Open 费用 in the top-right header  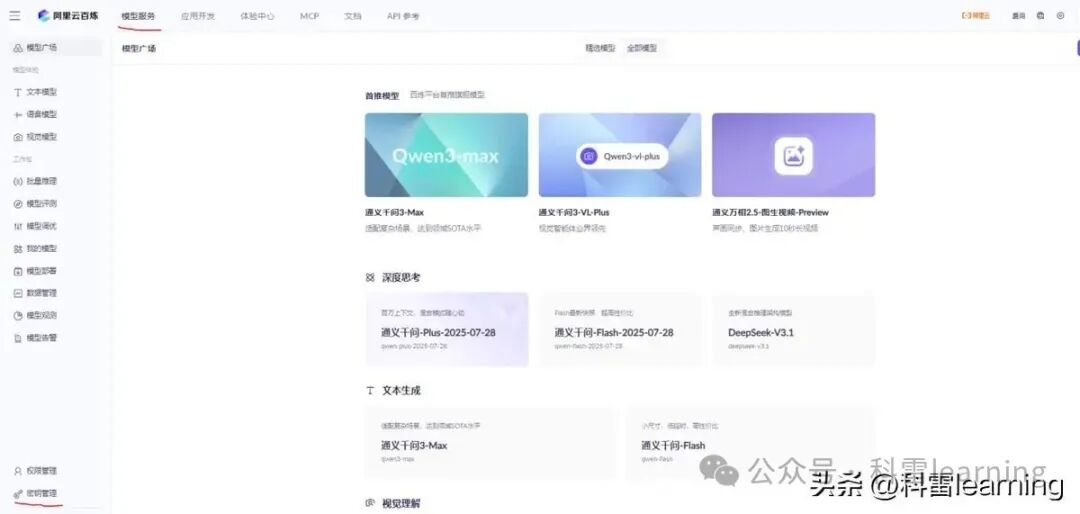click(1018, 16)
